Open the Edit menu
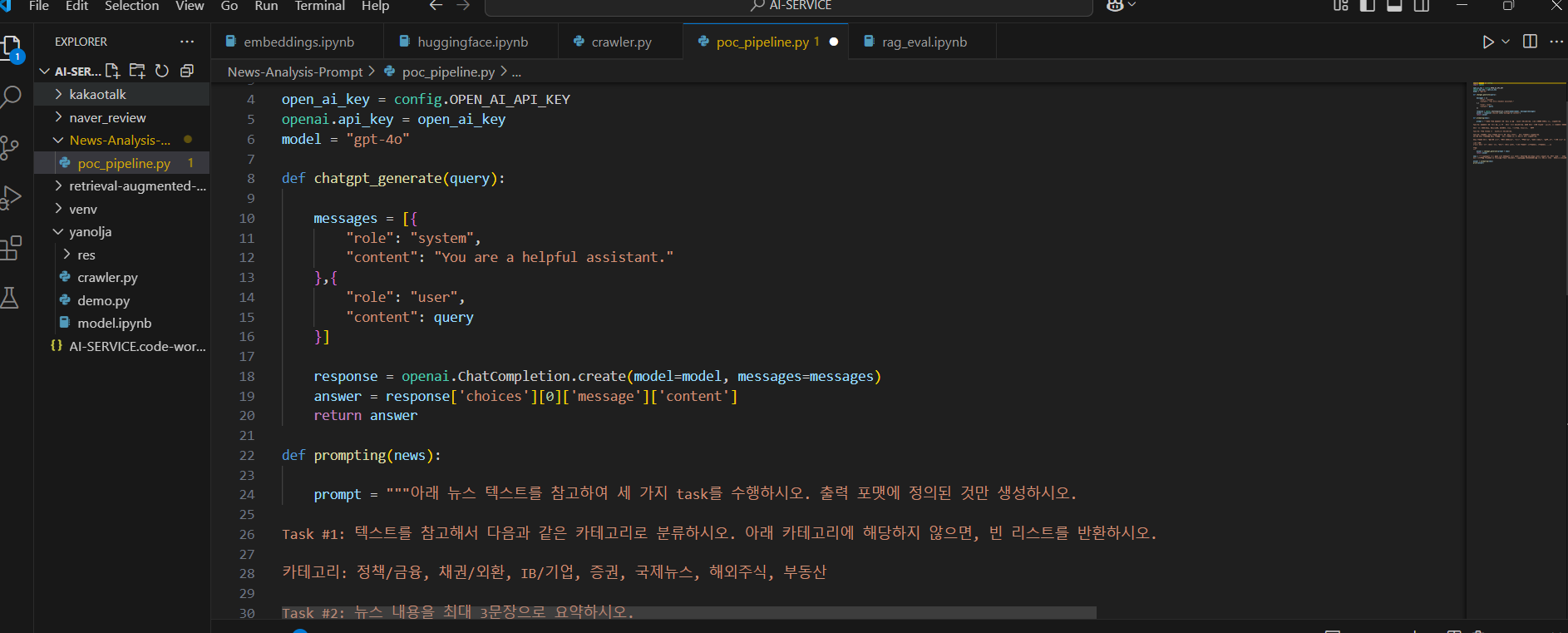 (x=76, y=6)
